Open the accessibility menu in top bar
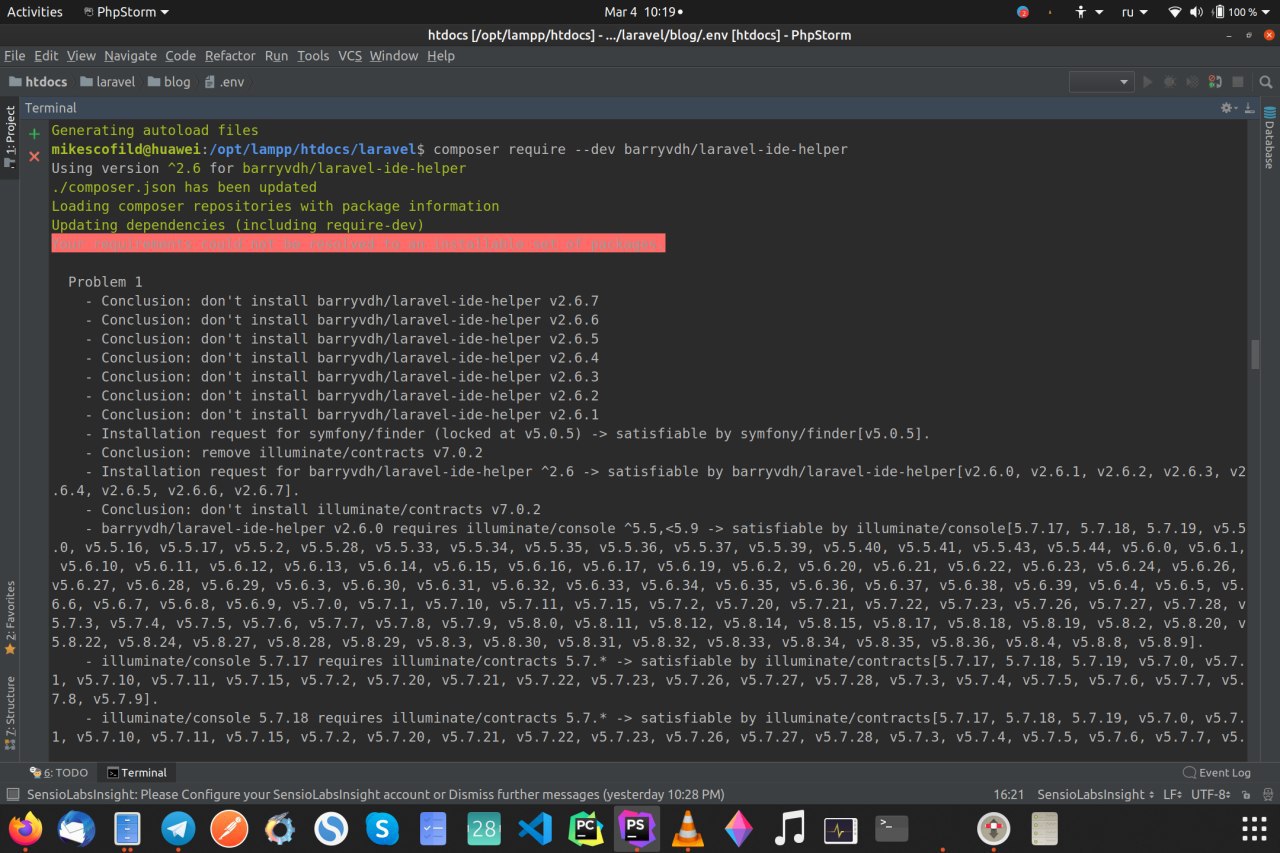Viewport: 1280px width, 853px height. (x=1089, y=12)
